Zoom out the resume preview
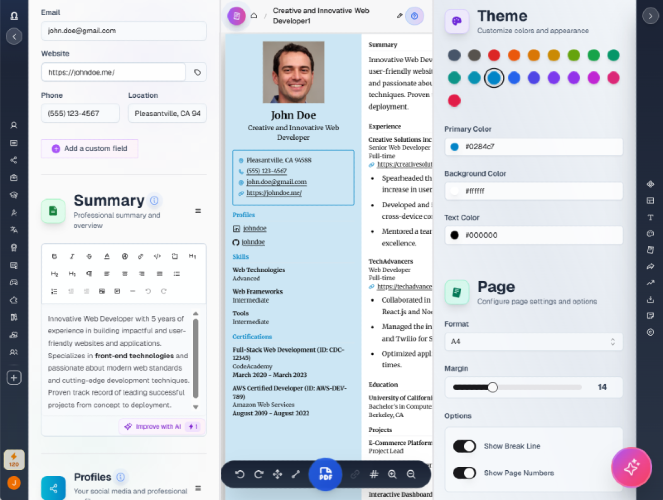This screenshot has height=500, width=663. [x=411, y=474]
